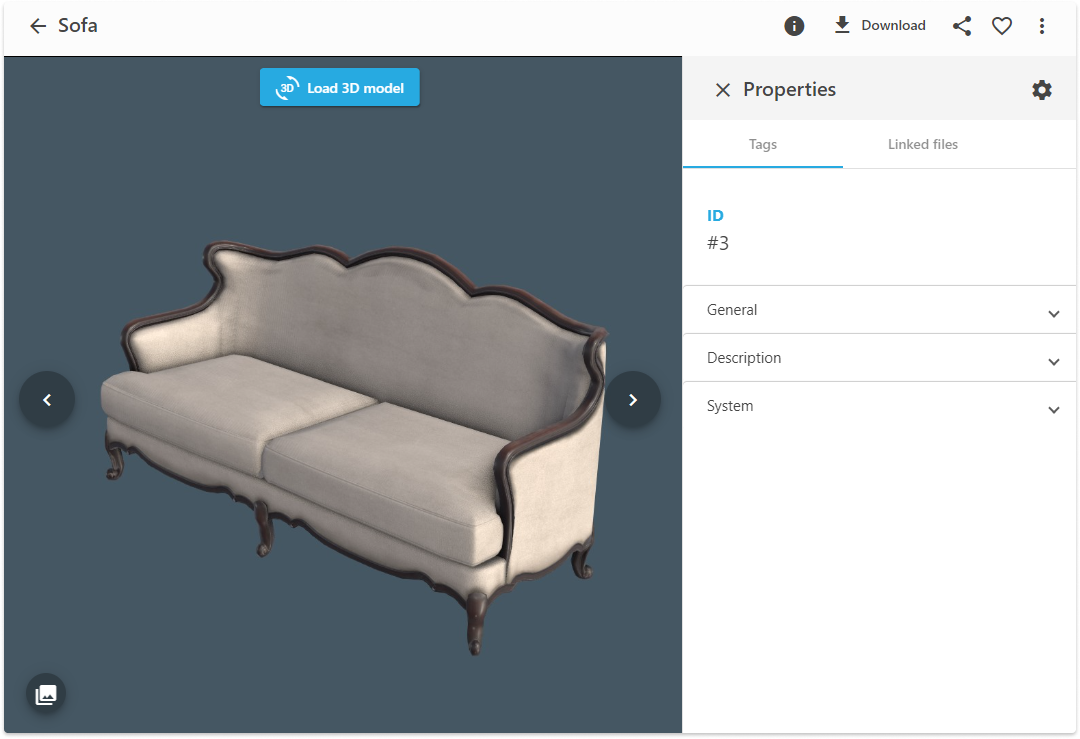Switch to the Linked files tab
Screen dimensions: 1080x739
(922, 145)
